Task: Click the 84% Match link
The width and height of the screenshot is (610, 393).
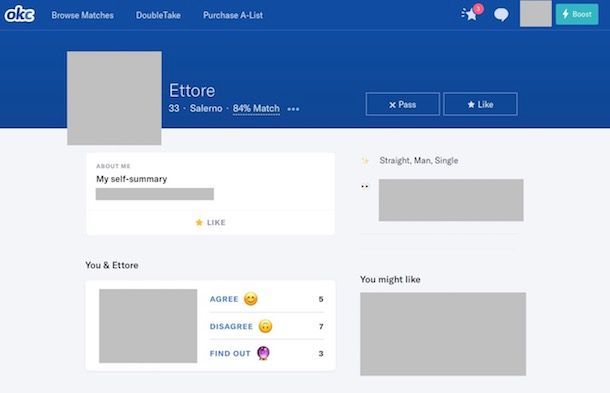Action: click(x=256, y=109)
